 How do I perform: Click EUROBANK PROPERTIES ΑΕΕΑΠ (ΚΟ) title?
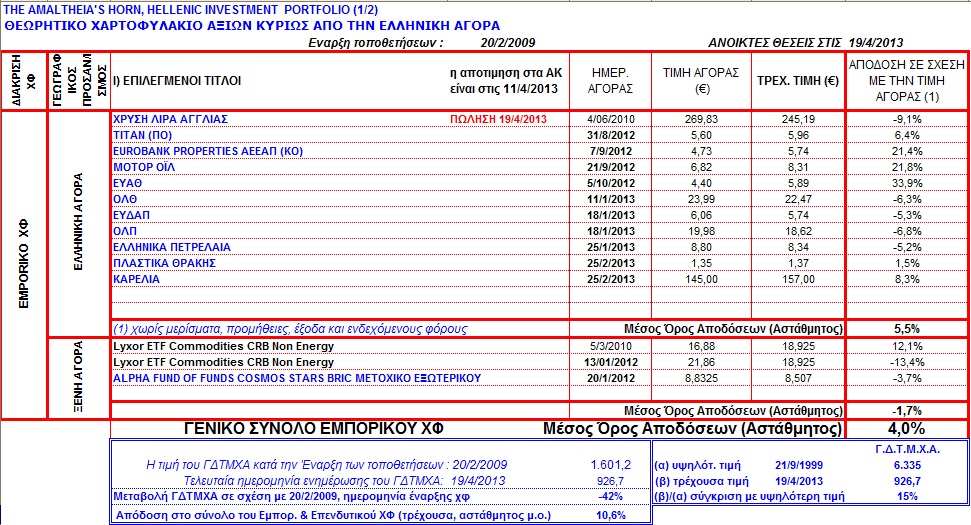207,151
